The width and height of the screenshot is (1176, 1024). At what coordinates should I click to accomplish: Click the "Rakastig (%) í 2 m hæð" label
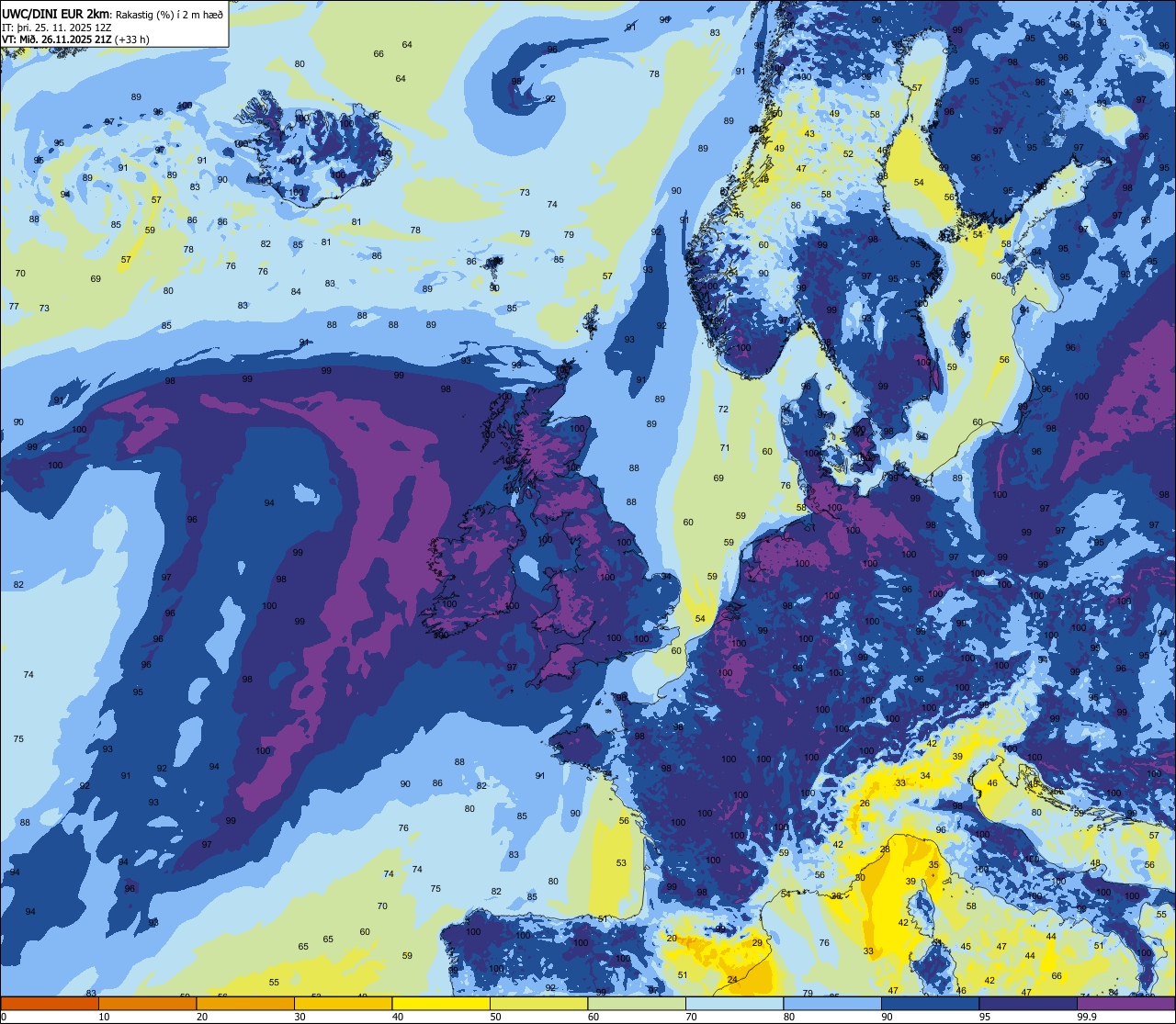tap(169, 13)
